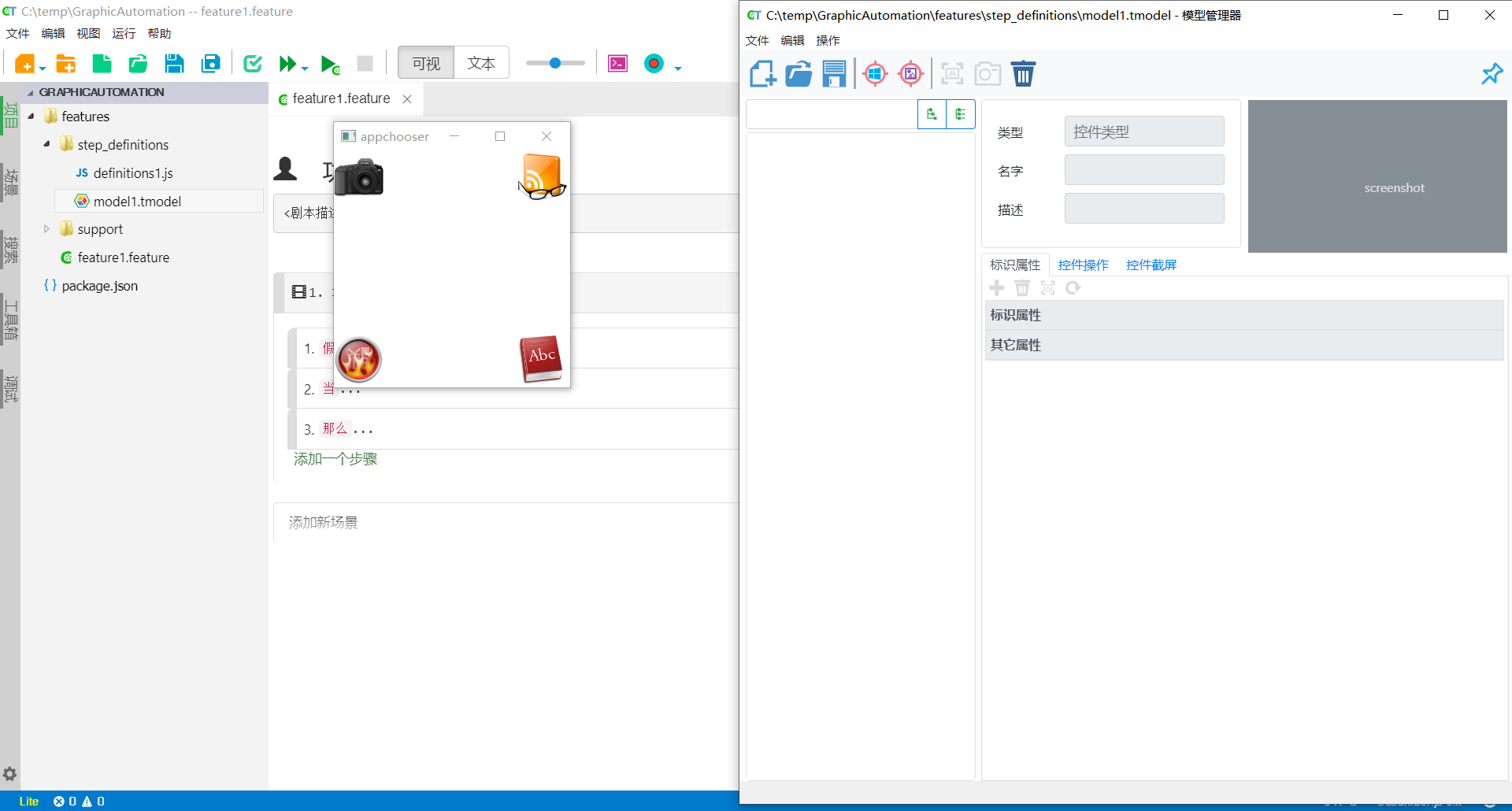Screen dimensions: 1512x811
Task: Switch to 文本 text view mode
Action: pyautogui.click(x=481, y=63)
